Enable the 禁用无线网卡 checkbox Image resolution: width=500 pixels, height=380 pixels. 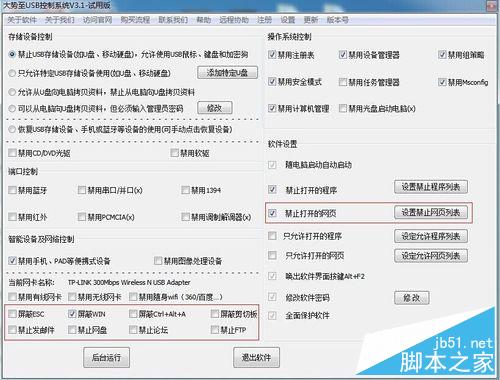tap(72, 297)
